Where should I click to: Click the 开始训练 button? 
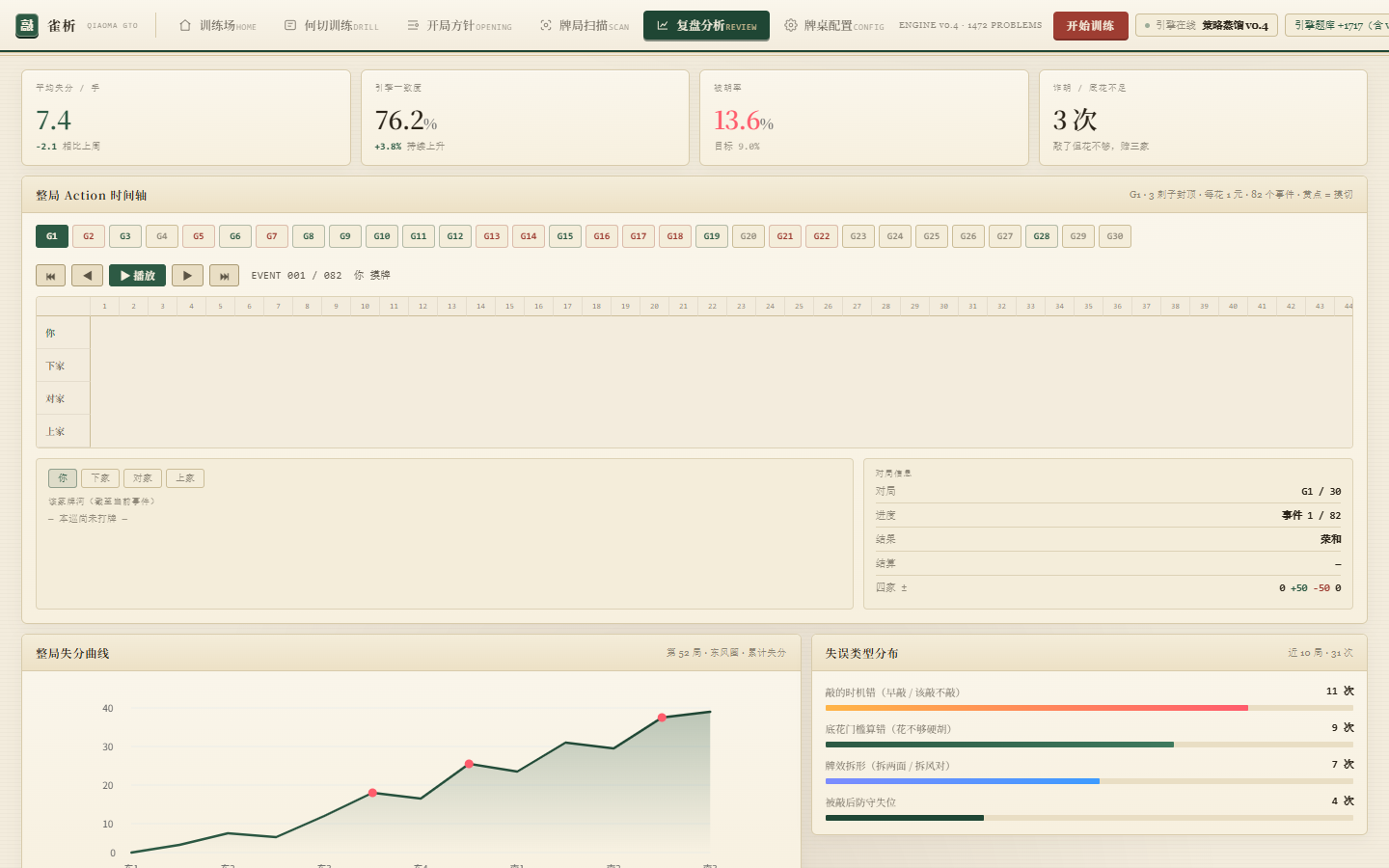(x=1090, y=26)
